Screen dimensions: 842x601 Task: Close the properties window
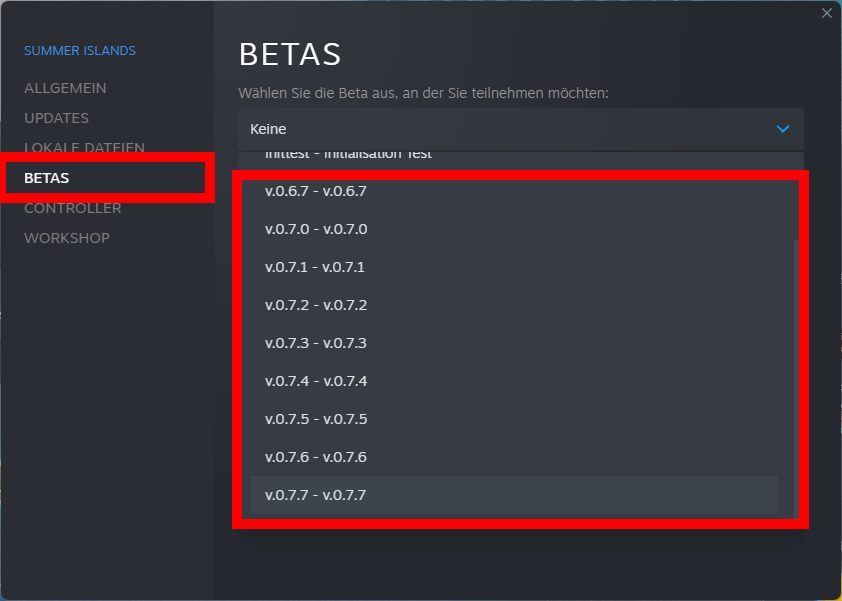point(826,13)
